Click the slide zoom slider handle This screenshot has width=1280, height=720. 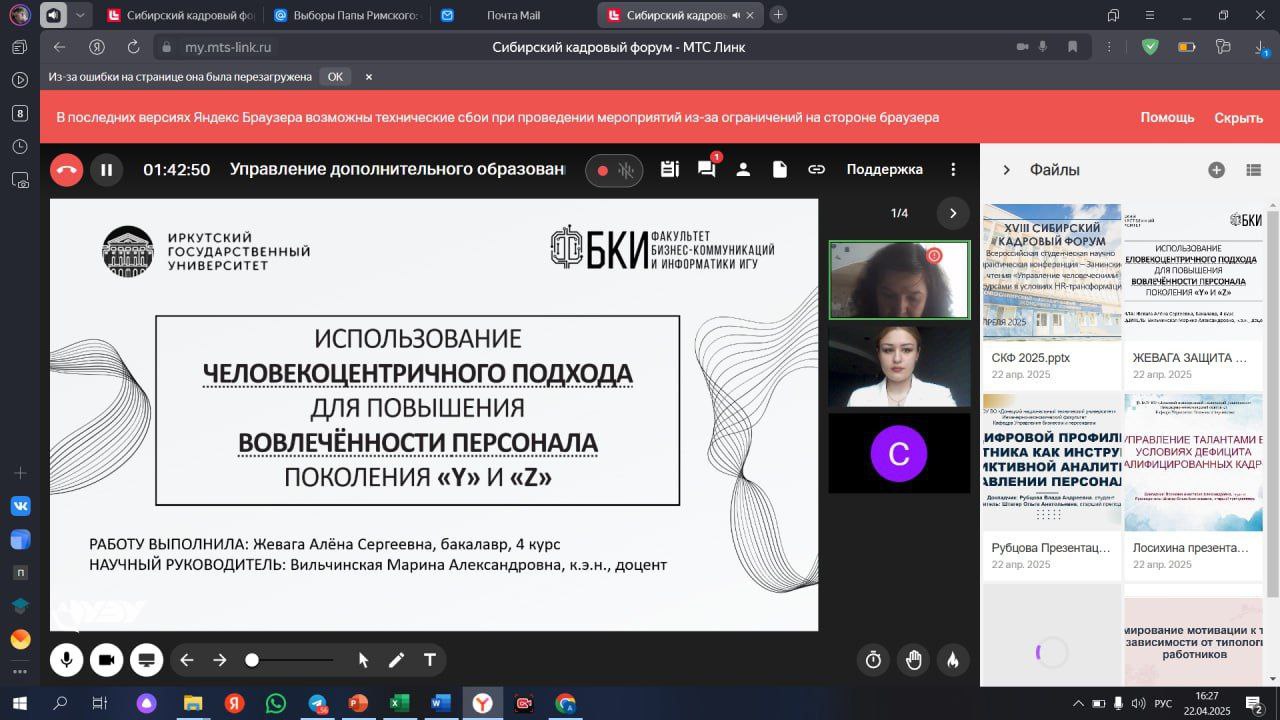pyautogui.click(x=252, y=660)
